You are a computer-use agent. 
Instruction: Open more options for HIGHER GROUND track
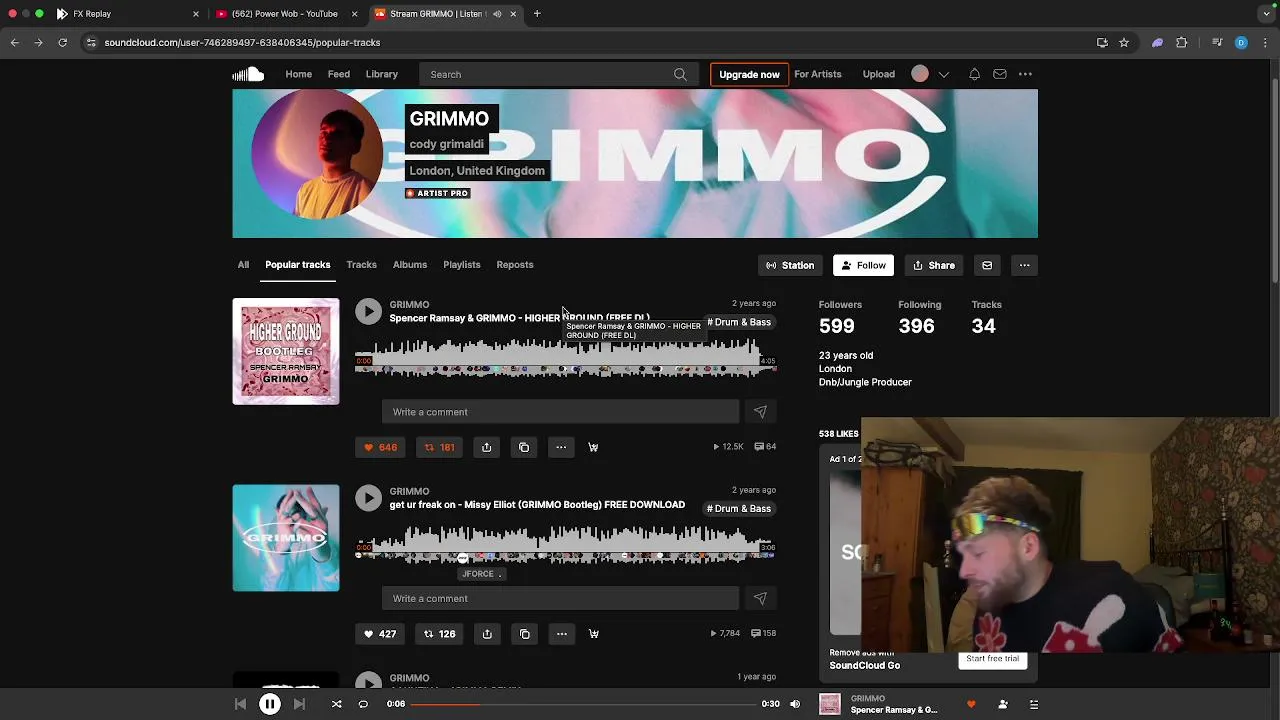[561, 447]
